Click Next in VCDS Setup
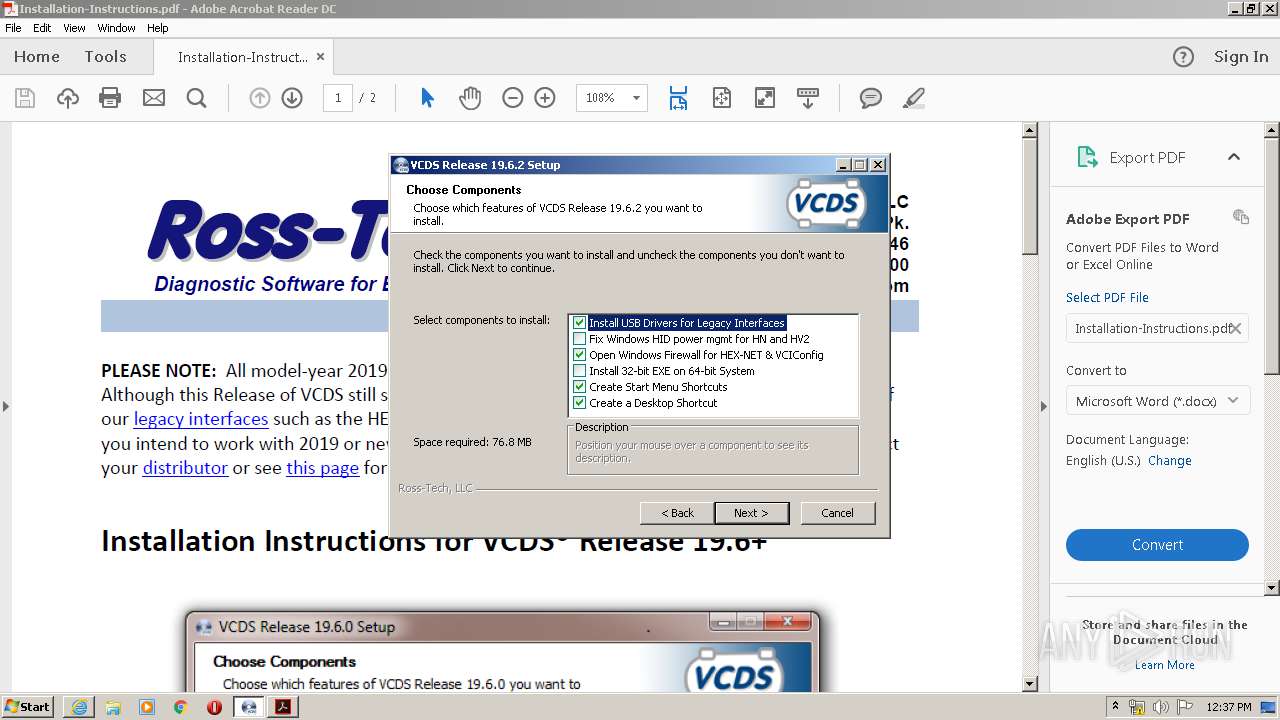The height and width of the screenshot is (720, 1280). coord(751,513)
